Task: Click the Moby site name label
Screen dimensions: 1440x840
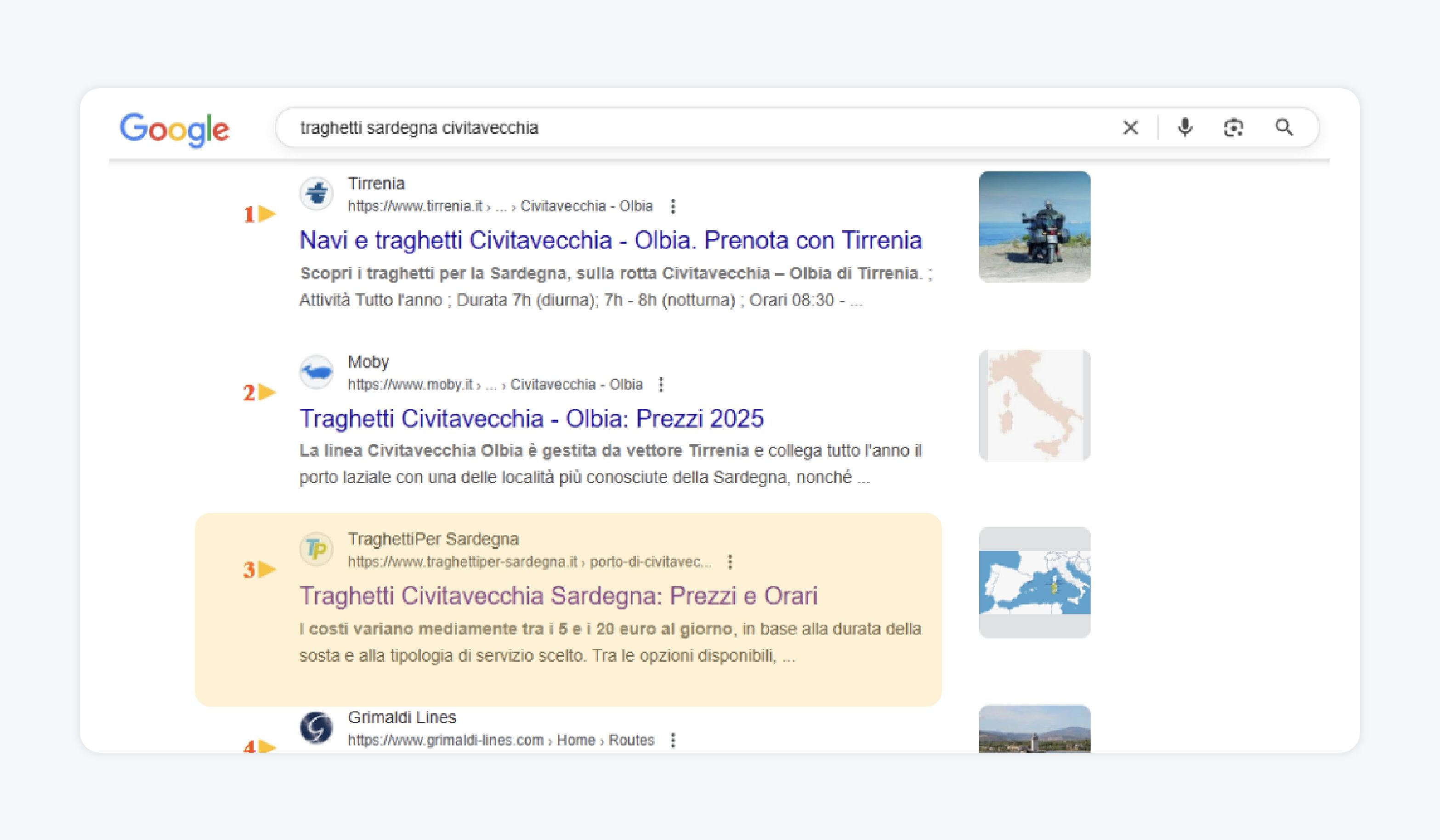Action: point(369,362)
